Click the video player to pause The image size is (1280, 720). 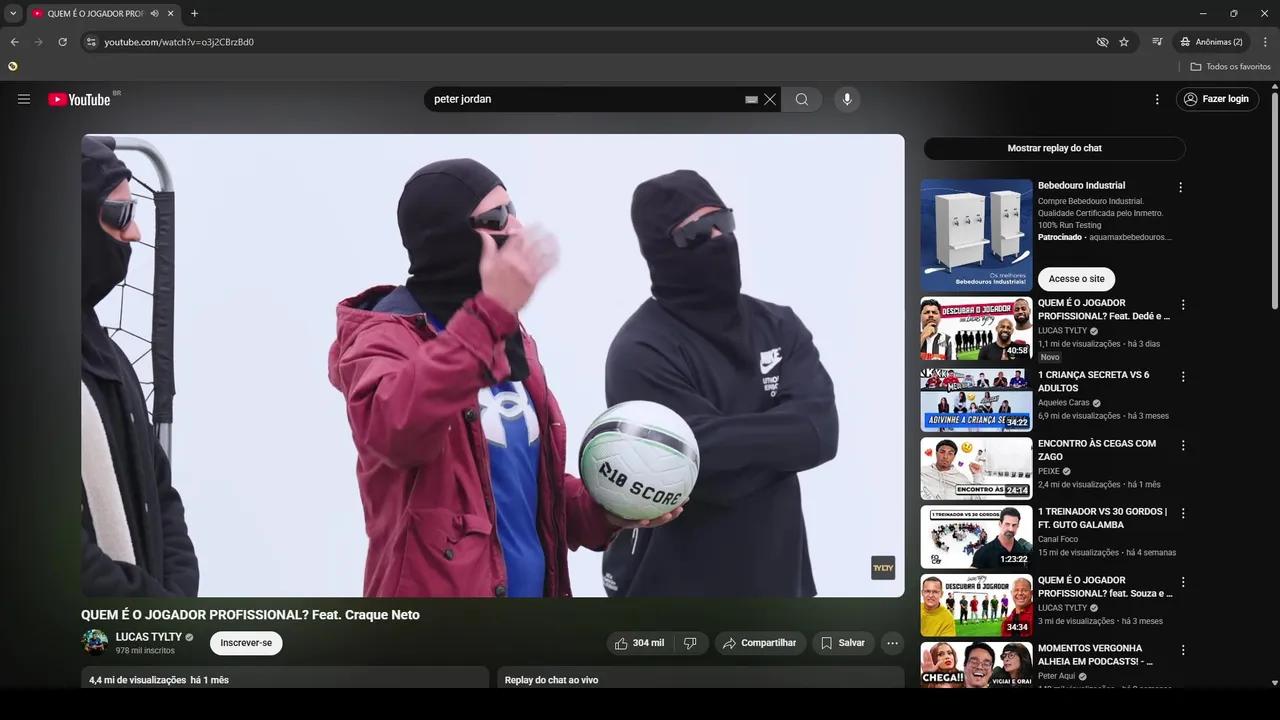[x=493, y=365]
